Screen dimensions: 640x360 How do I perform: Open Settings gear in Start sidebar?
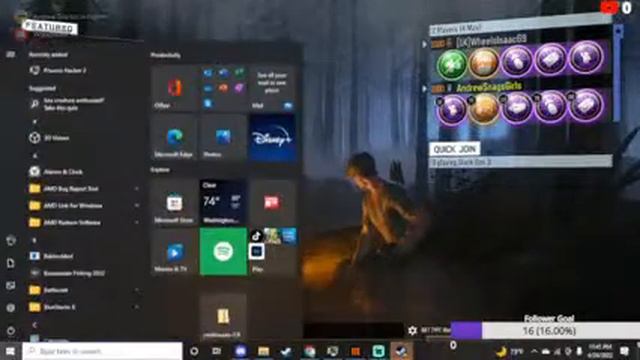(x=11, y=308)
